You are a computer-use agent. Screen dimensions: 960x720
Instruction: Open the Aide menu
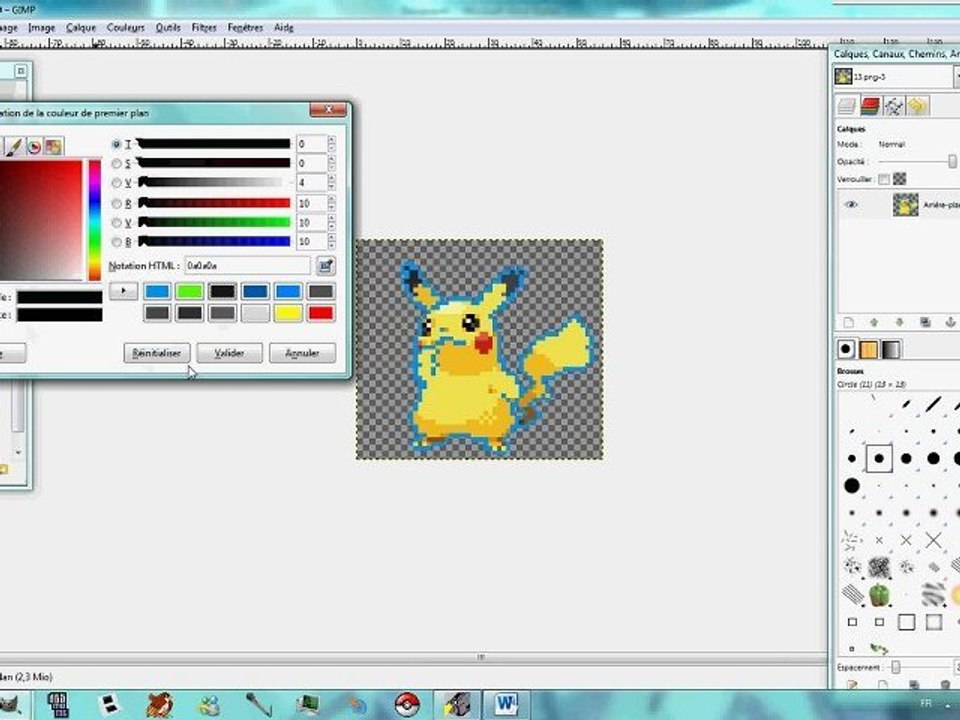click(x=283, y=28)
